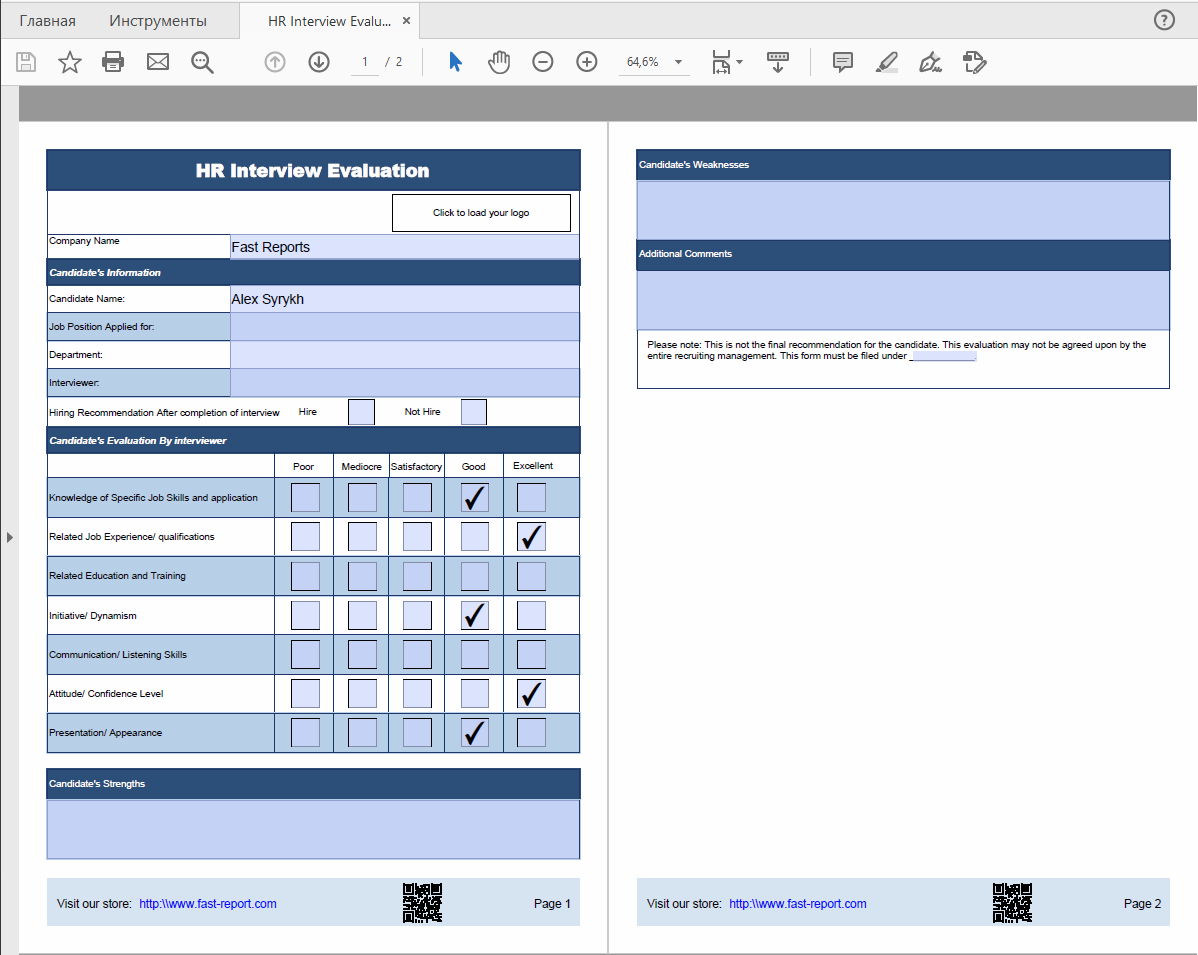Click the 'Page 2' footer label
The height and width of the screenshot is (955, 1198).
pos(1142,903)
